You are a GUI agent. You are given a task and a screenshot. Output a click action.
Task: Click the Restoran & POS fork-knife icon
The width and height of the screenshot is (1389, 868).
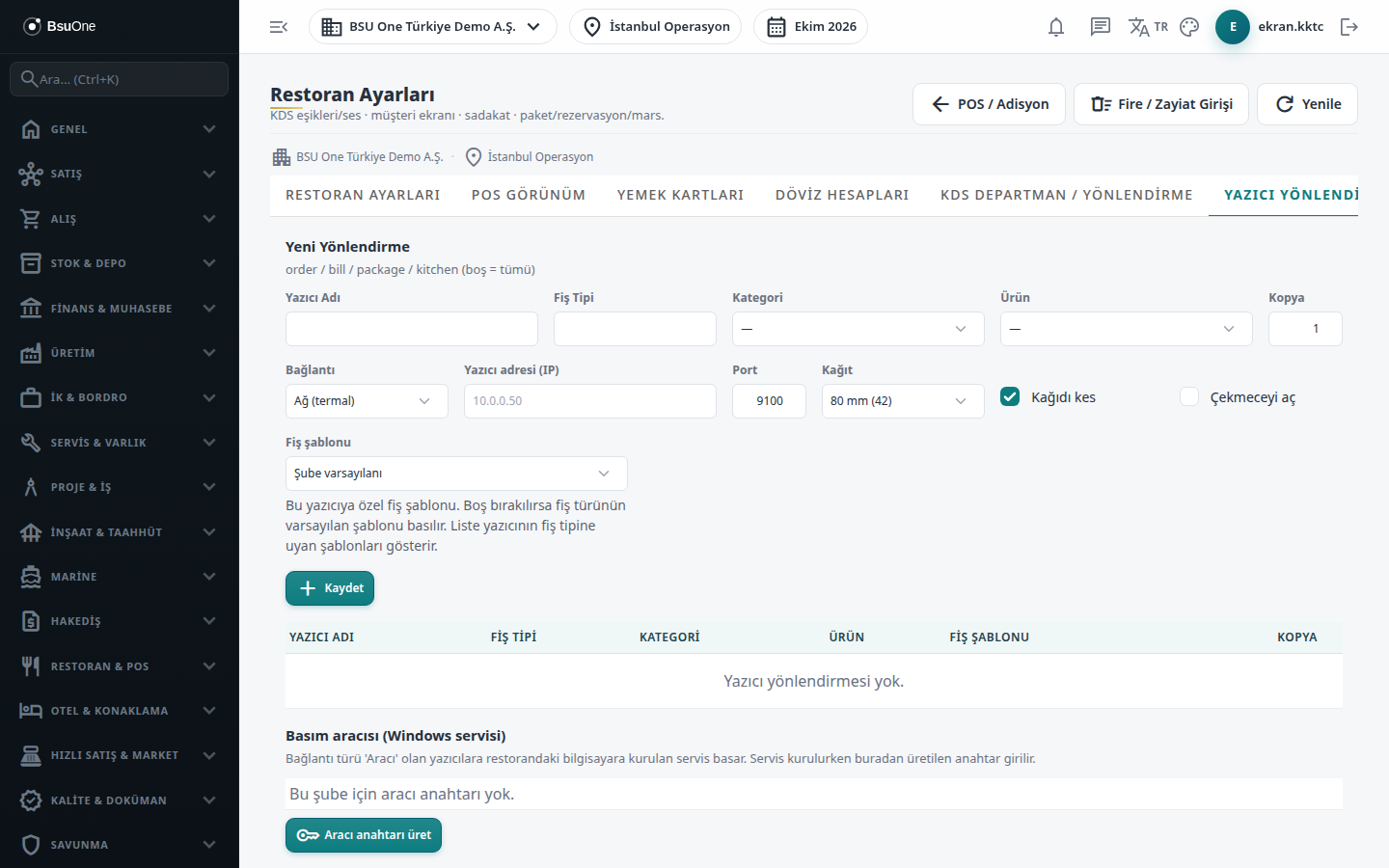pyautogui.click(x=31, y=665)
